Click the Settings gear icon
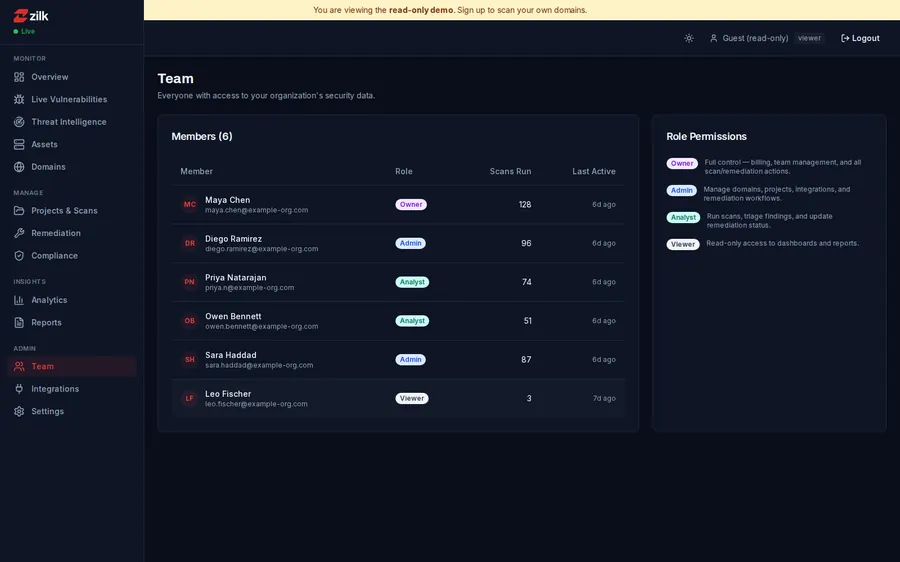Screen dimensions: 900x562 (x=19, y=411)
